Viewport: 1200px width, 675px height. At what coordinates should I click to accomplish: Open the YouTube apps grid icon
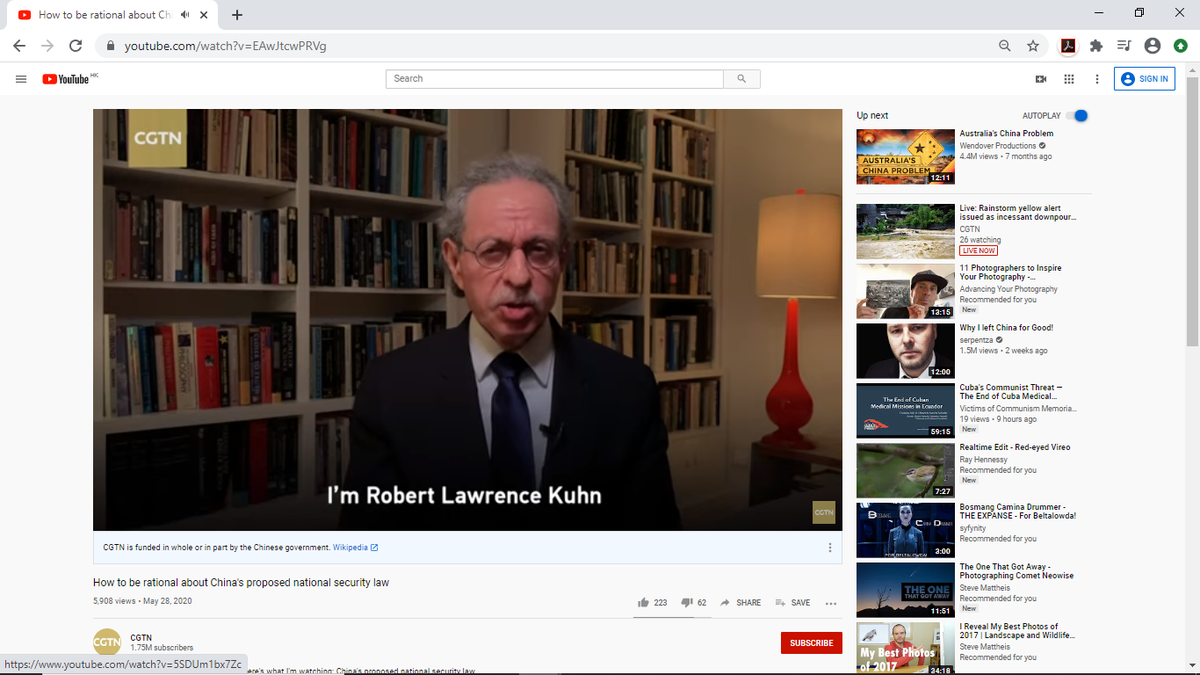1068,79
